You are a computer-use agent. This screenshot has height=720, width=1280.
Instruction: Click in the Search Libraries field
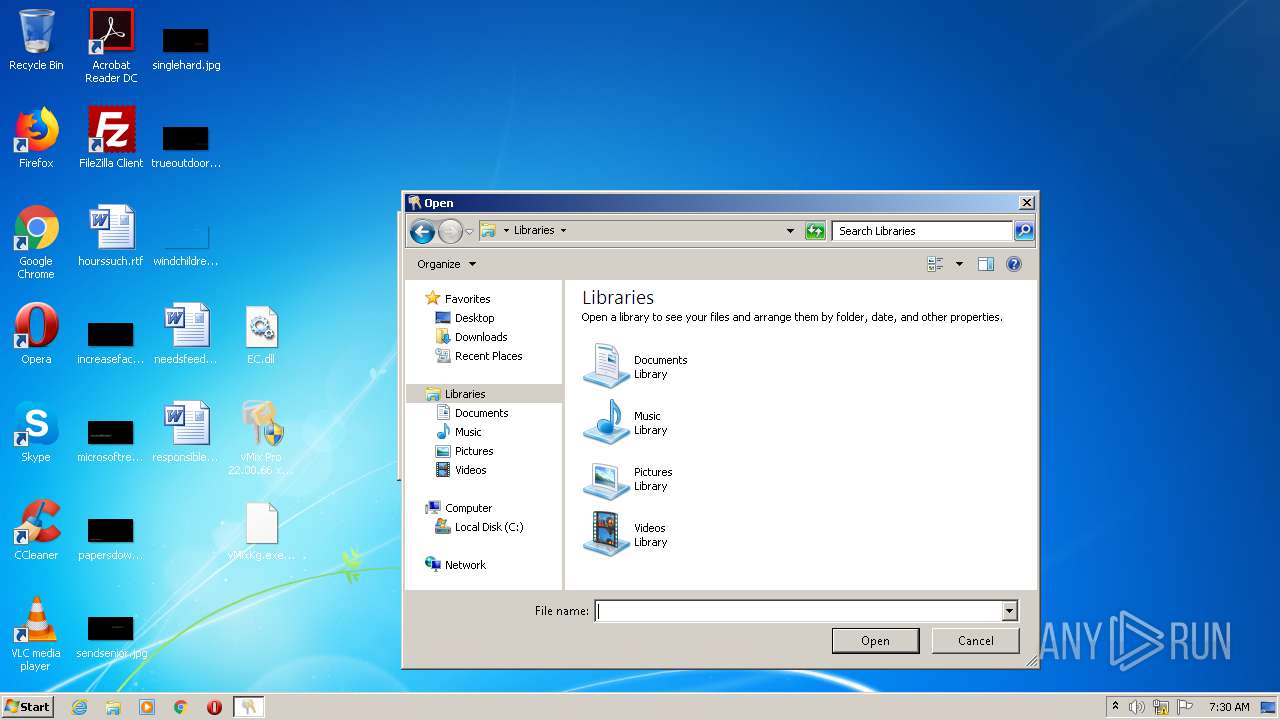(921, 231)
